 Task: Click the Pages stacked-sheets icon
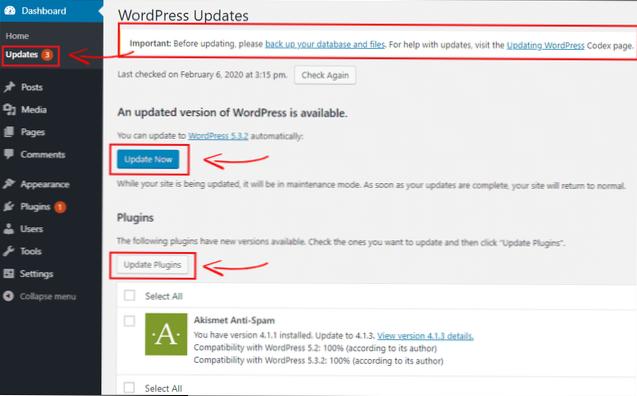click(x=9, y=132)
